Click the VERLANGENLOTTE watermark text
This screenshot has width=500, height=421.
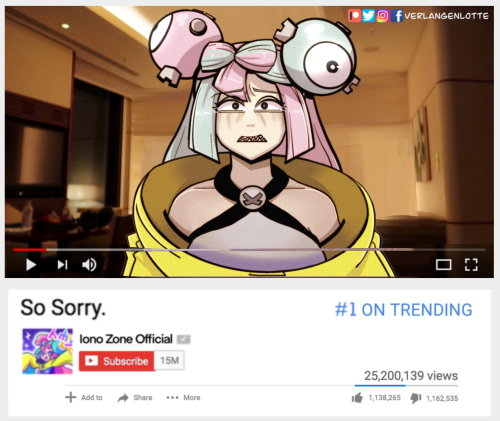(x=447, y=16)
